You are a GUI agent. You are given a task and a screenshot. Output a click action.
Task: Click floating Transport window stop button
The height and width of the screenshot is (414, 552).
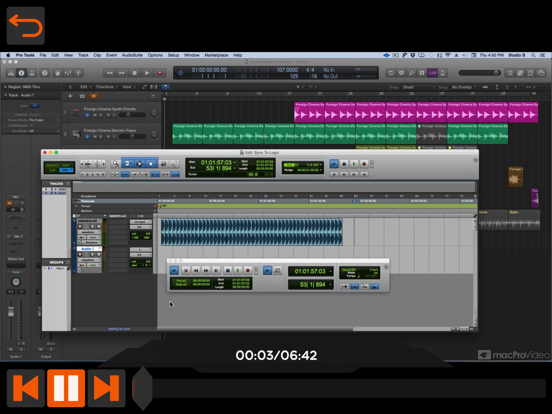point(227,270)
